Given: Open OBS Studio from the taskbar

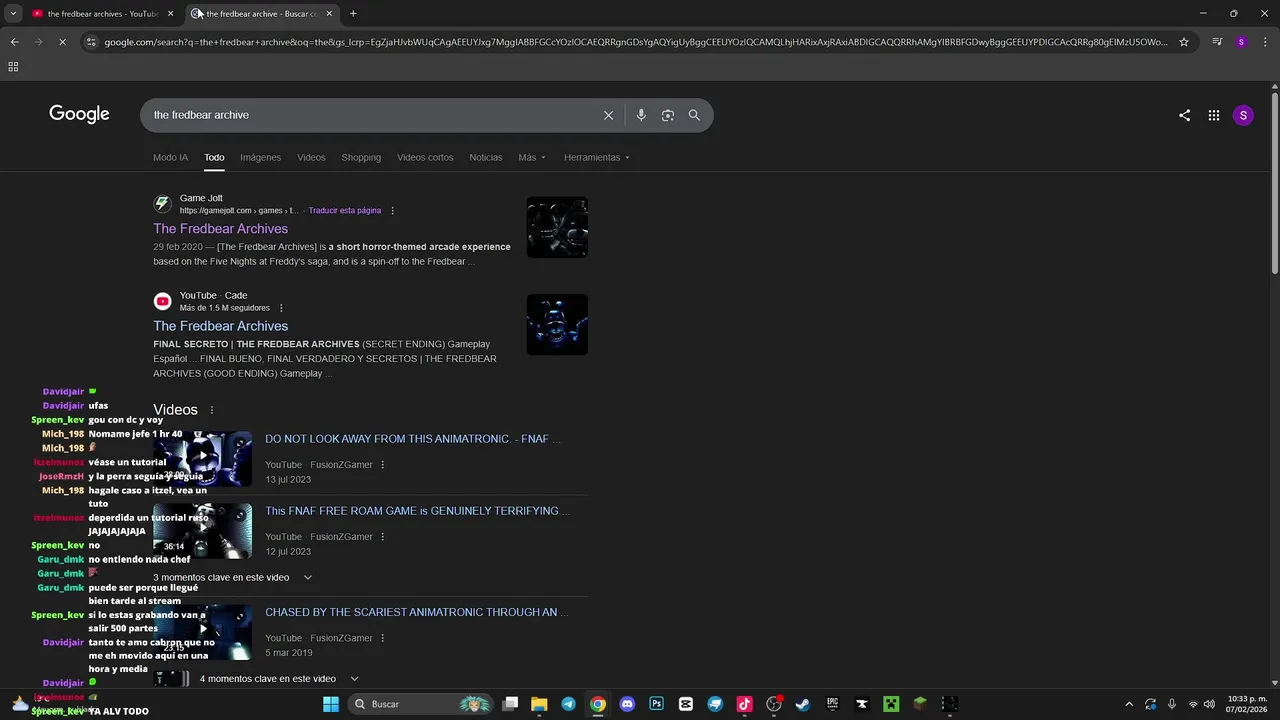Looking at the screenshot, I should [773, 704].
